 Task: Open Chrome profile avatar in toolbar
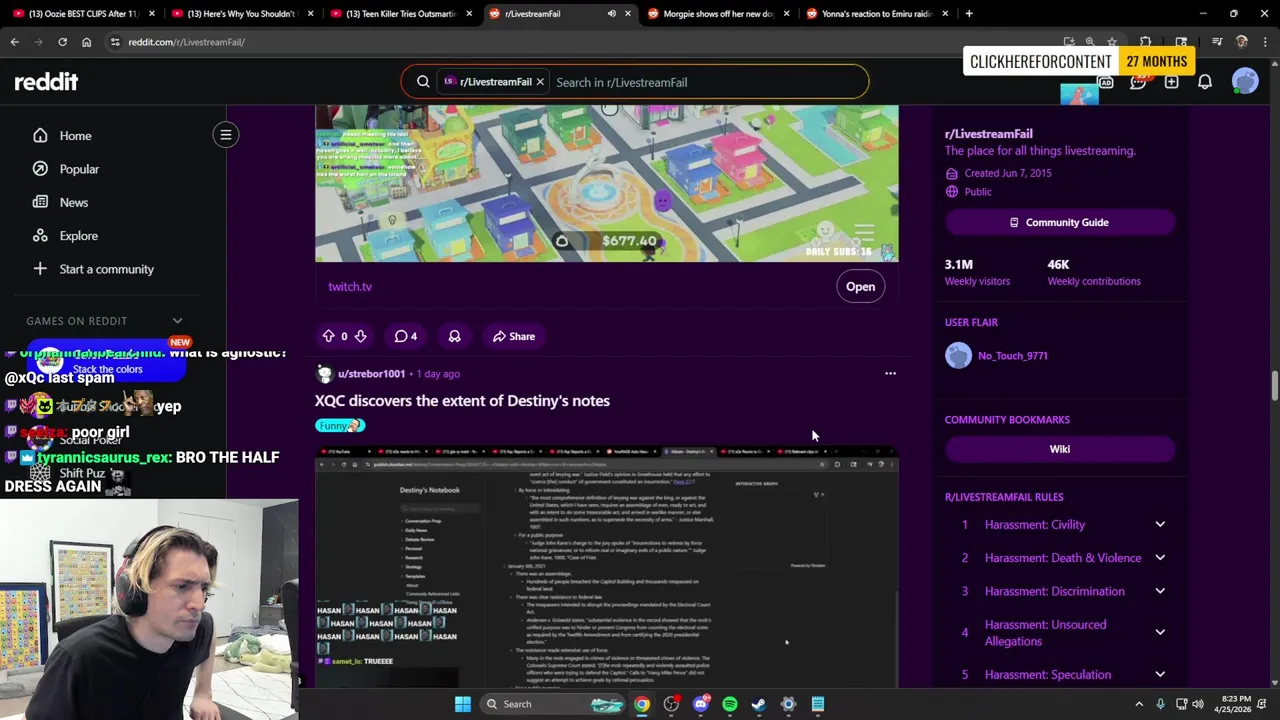click(x=1241, y=42)
